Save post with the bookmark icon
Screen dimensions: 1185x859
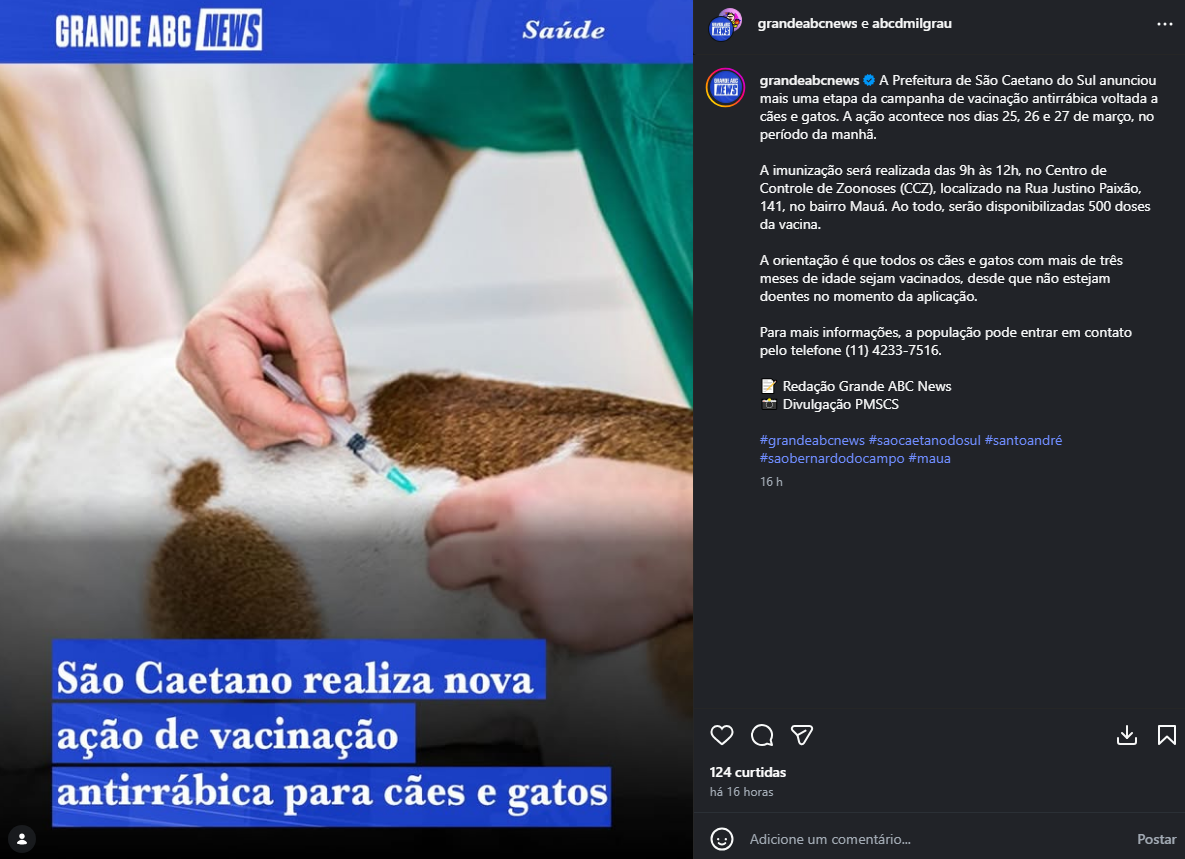click(x=1167, y=735)
